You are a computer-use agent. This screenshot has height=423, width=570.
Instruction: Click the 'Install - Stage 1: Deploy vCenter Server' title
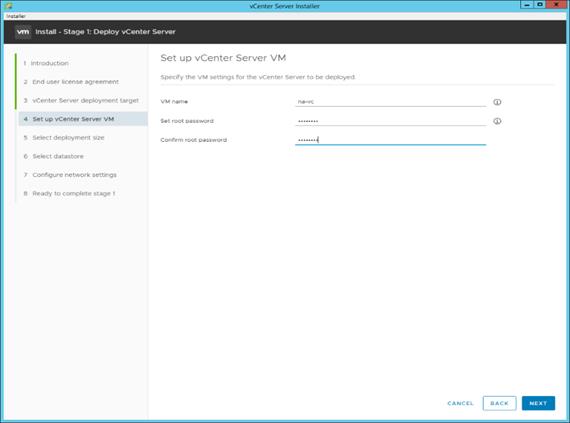tap(105, 32)
